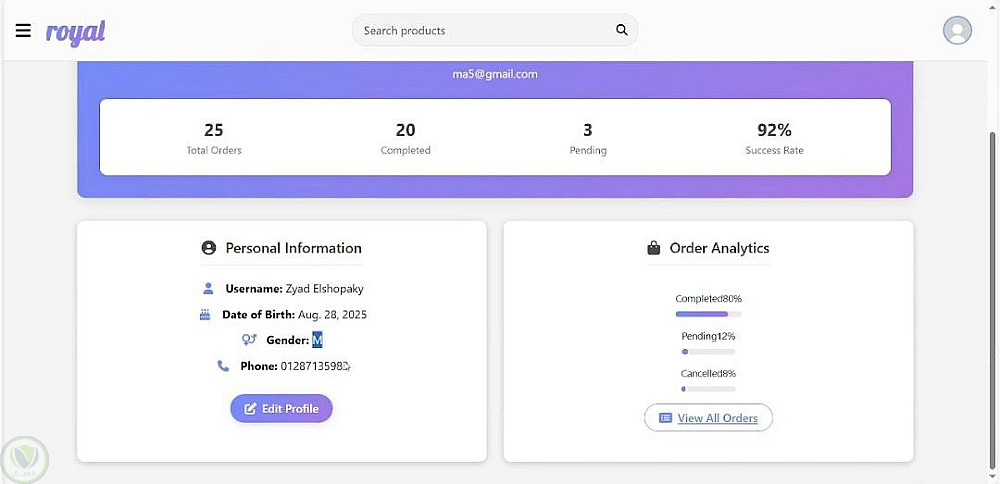
Task: Click the royal logo
Action: [75, 32]
